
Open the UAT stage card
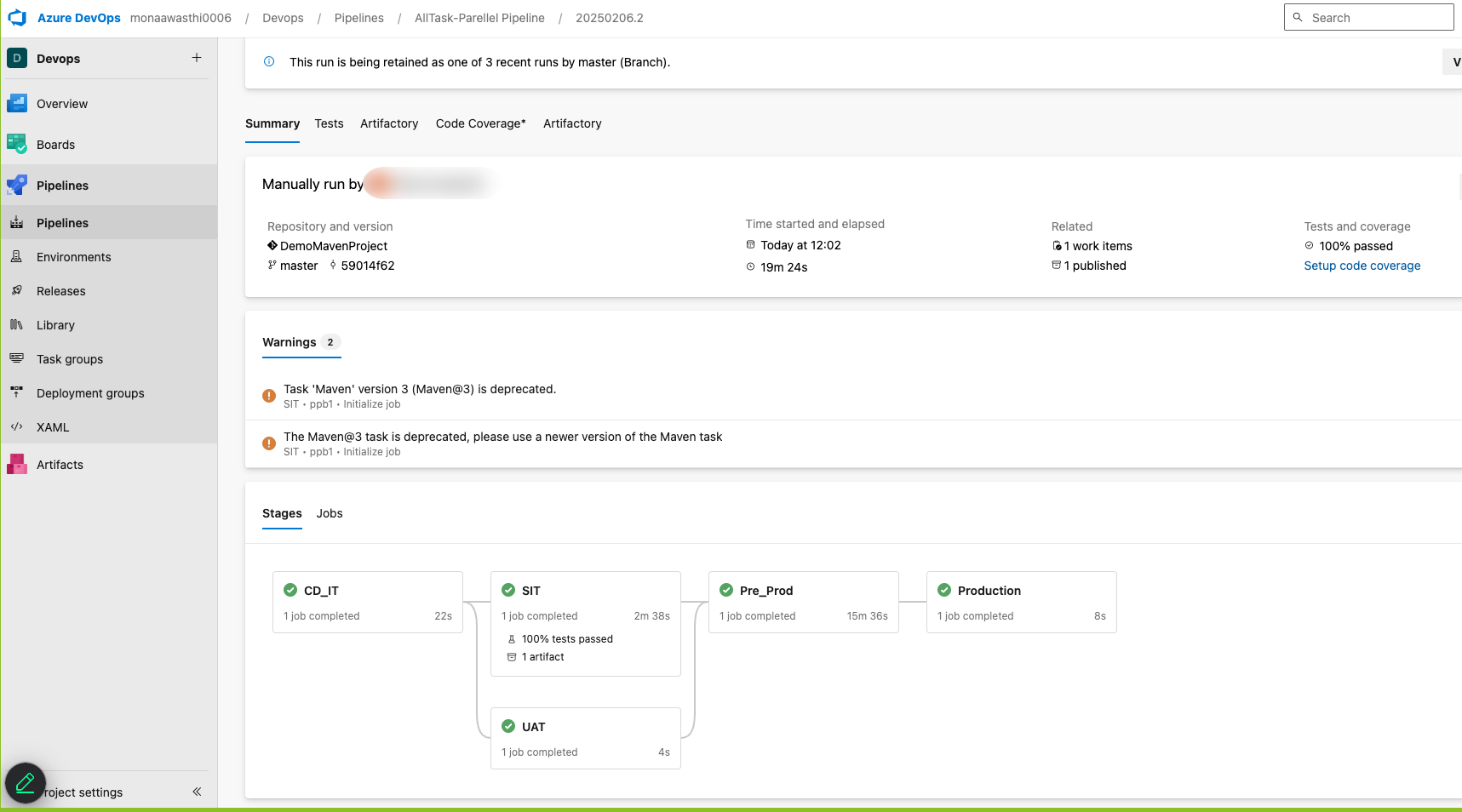[x=586, y=738]
